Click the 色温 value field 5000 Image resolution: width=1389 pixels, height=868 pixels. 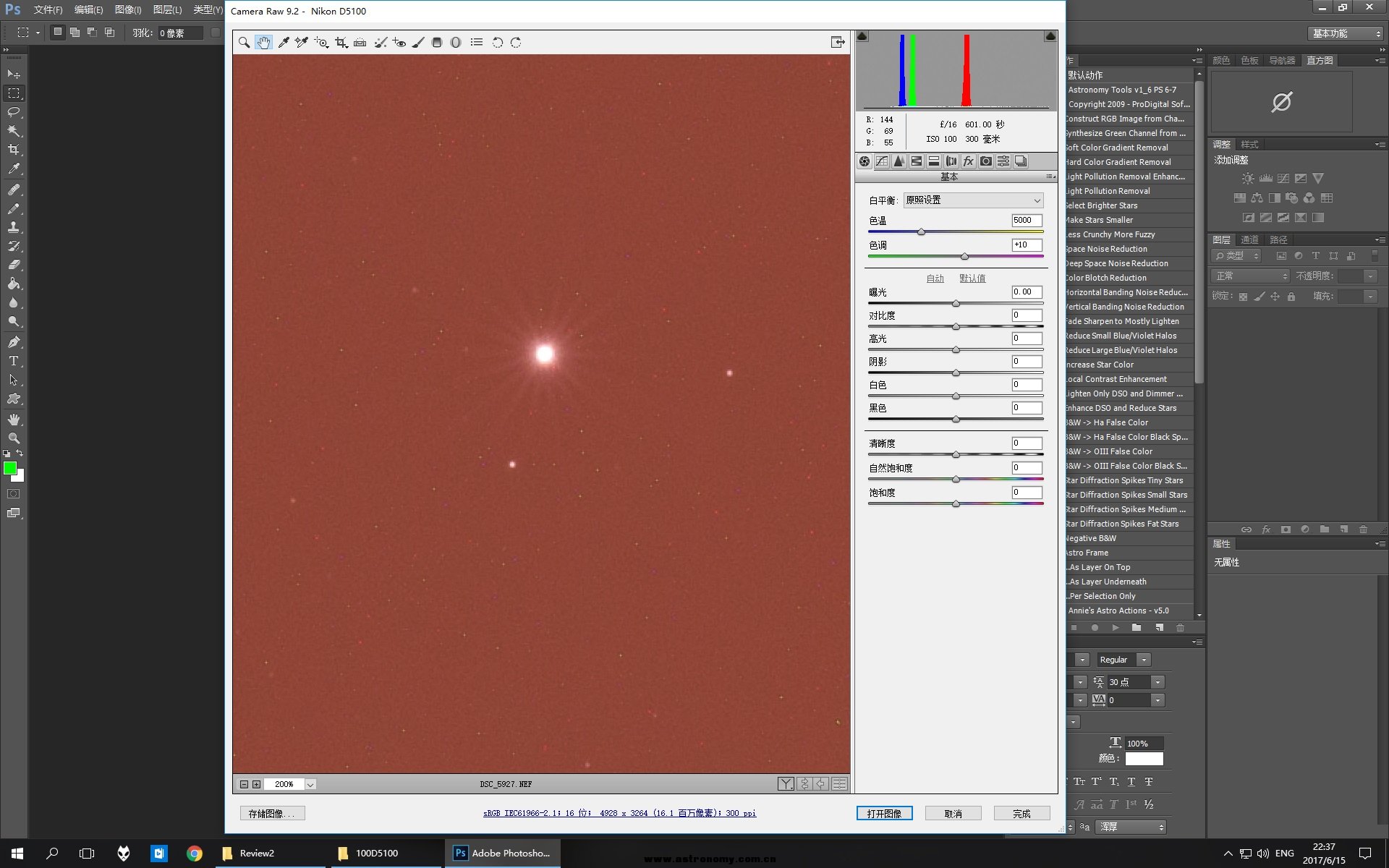coord(1027,221)
